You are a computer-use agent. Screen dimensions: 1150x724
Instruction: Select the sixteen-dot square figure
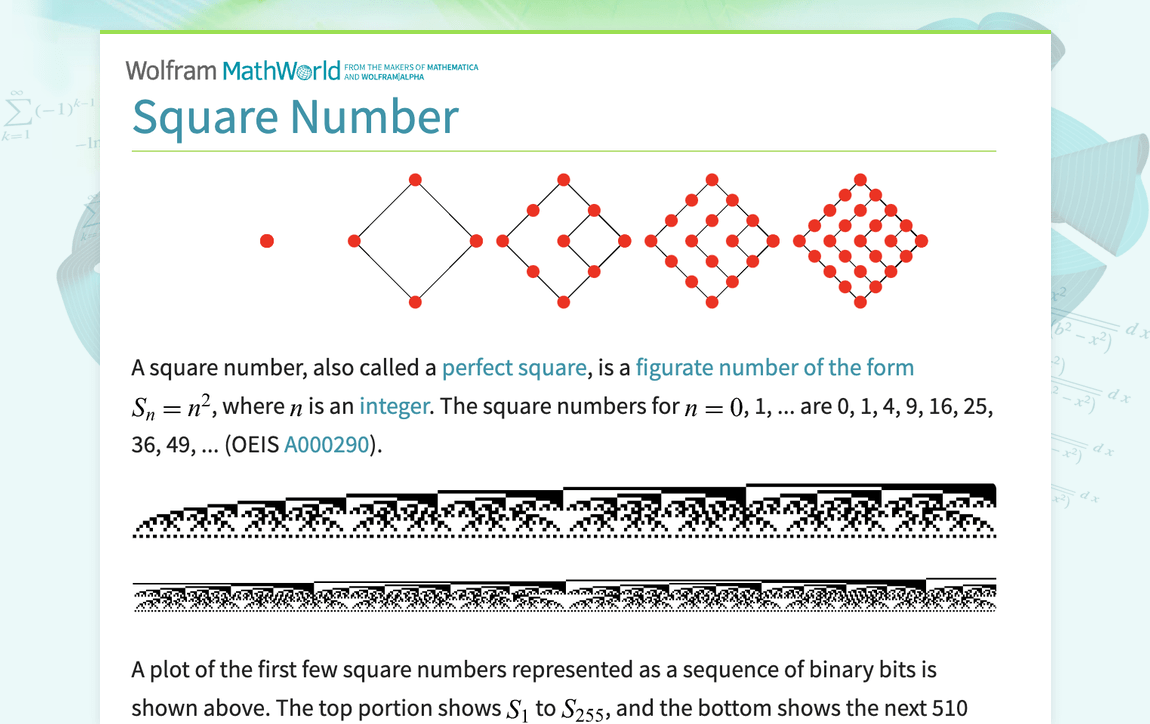[x=711, y=241]
